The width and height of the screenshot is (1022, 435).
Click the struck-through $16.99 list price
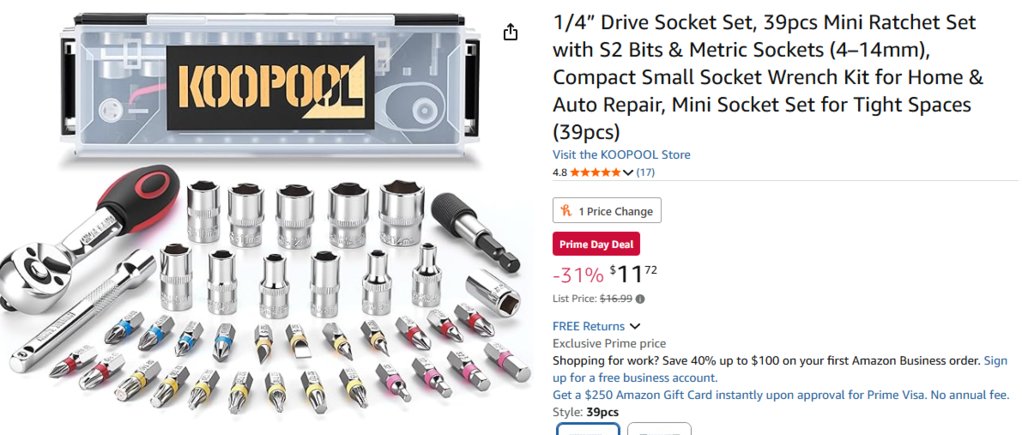[x=616, y=299]
